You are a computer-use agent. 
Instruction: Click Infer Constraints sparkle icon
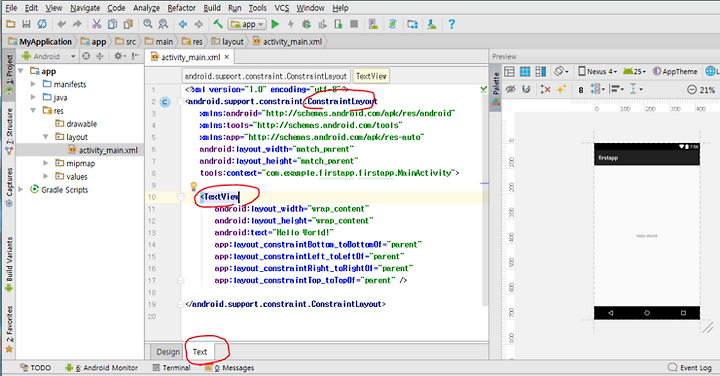coord(561,89)
